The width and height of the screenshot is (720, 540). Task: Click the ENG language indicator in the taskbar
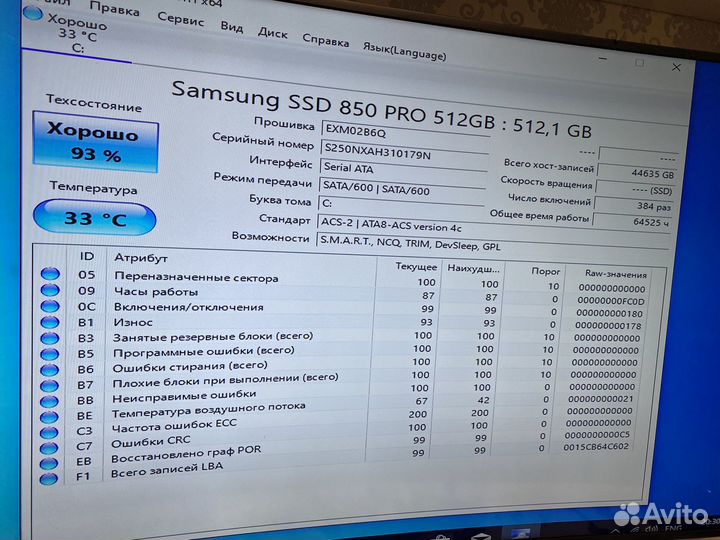[x=672, y=529]
